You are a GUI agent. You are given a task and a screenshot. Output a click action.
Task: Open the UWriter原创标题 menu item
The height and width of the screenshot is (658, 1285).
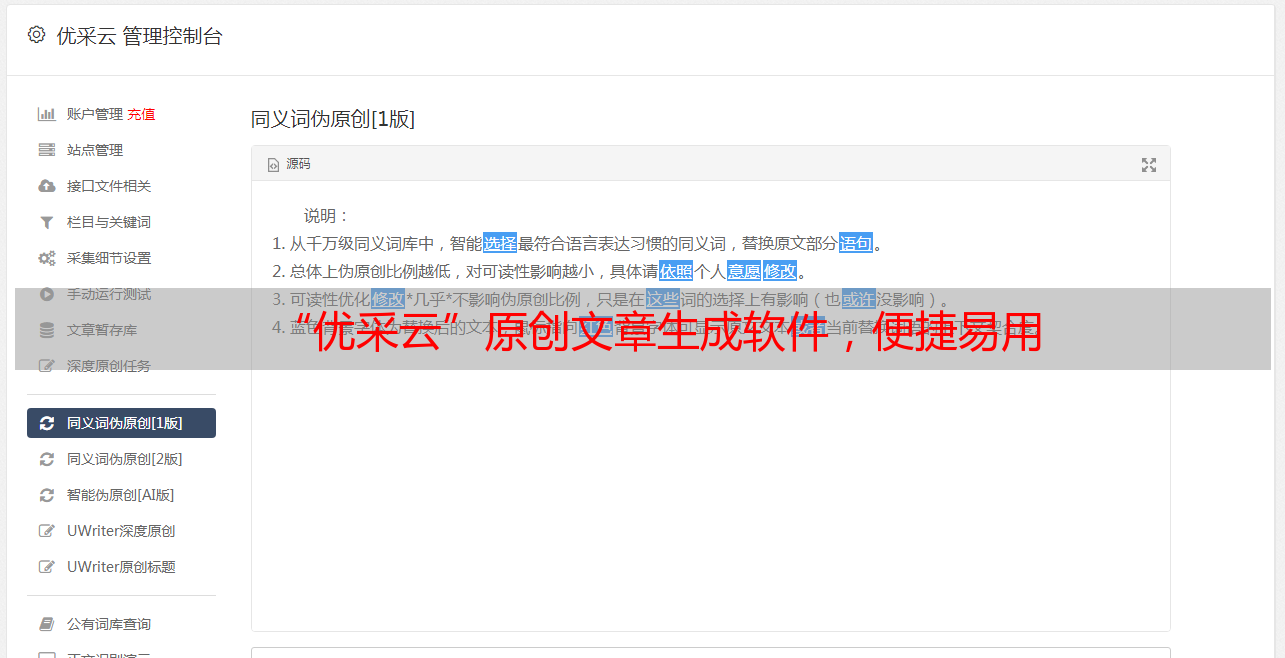pyautogui.click(x=121, y=567)
